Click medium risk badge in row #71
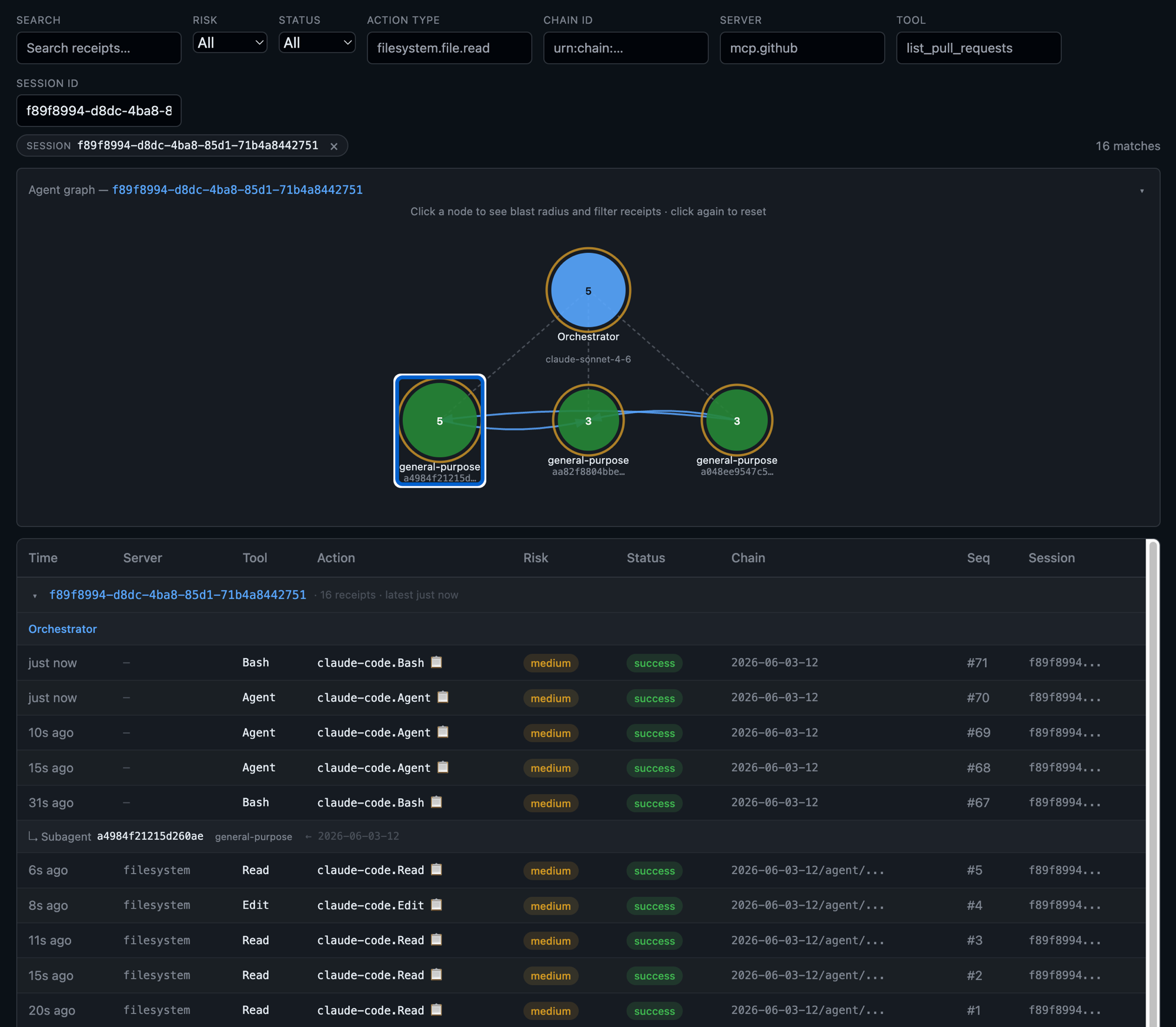Viewport: 1176px width, 1027px height. [x=550, y=663]
